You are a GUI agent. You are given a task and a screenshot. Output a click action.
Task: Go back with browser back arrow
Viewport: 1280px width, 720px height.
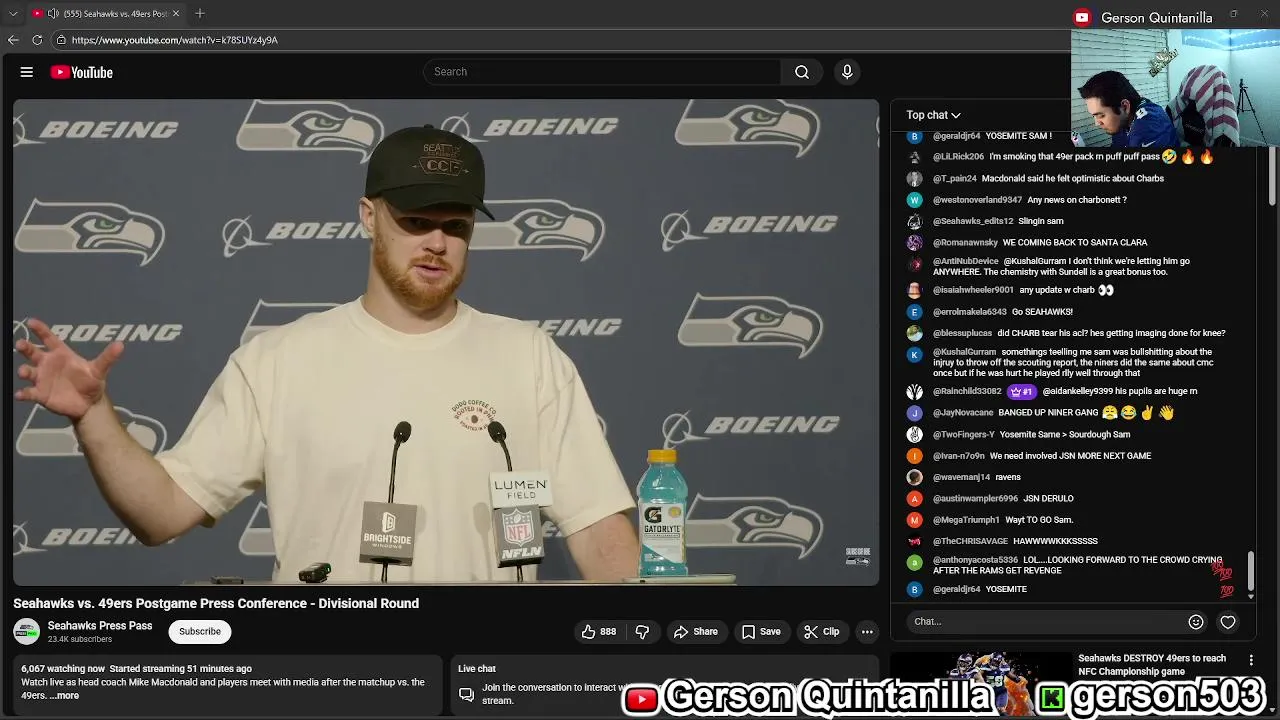click(x=13, y=40)
